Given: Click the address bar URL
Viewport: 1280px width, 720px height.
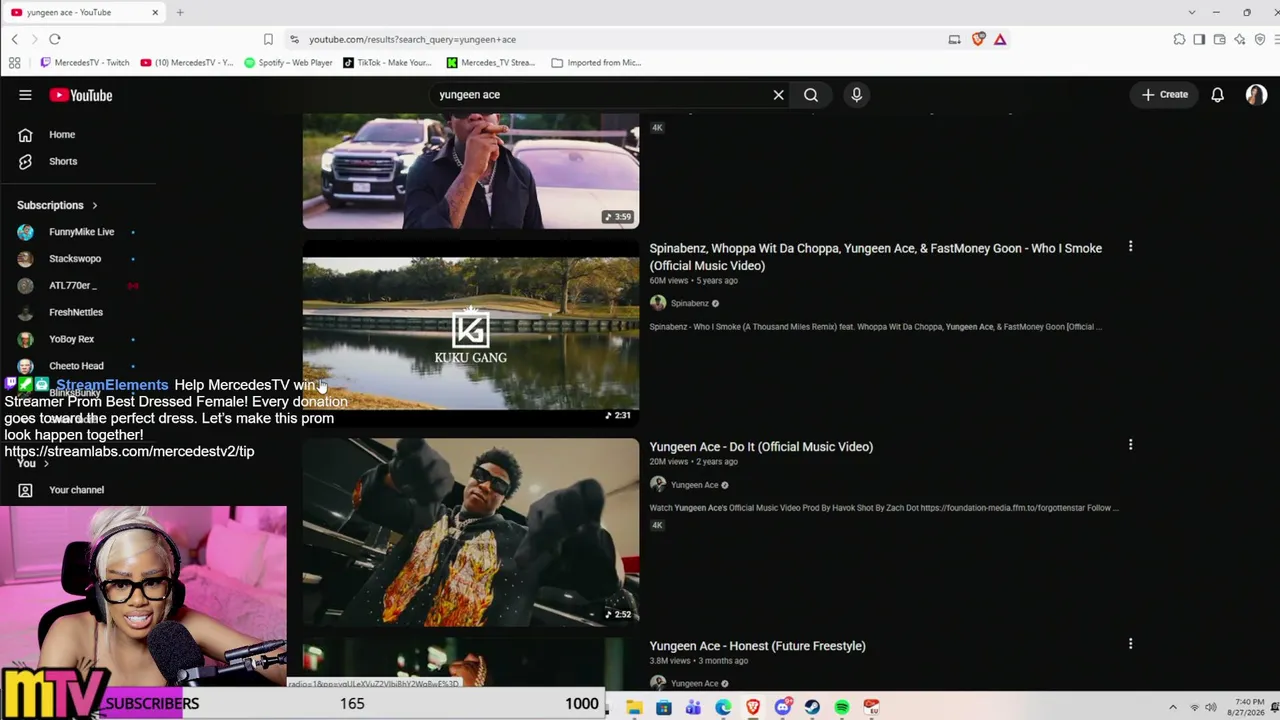Looking at the screenshot, I should click(412, 39).
